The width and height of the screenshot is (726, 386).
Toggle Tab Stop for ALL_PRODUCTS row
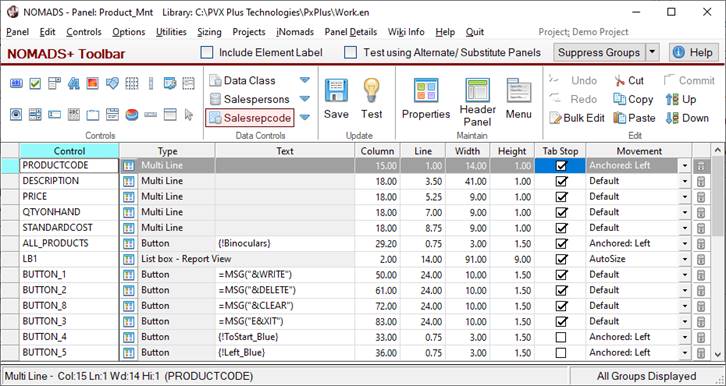point(561,244)
